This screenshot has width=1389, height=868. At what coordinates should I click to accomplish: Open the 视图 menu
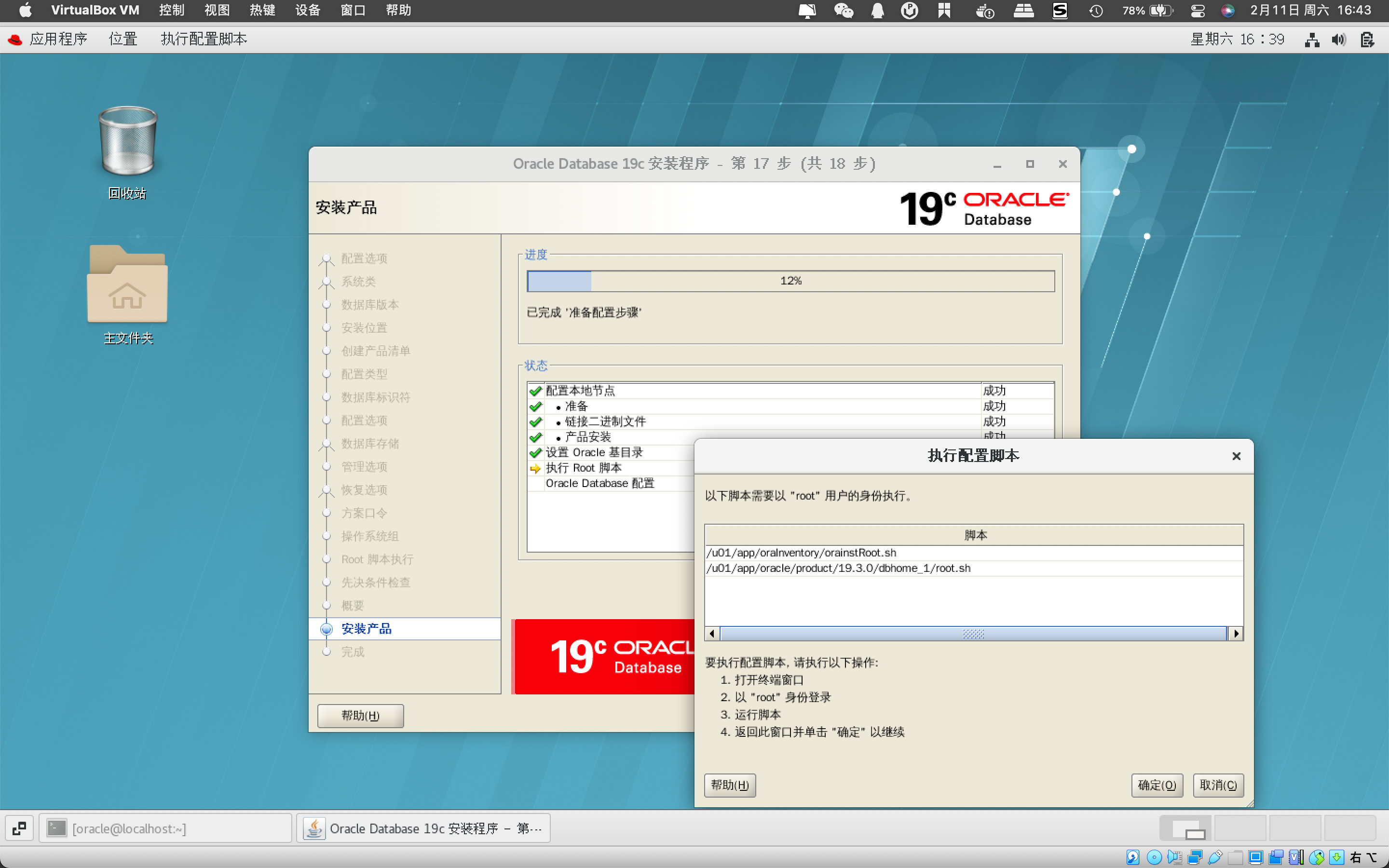coord(217,10)
